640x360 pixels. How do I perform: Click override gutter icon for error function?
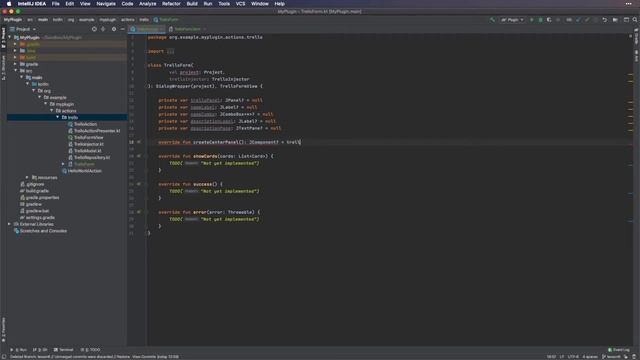[x=139, y=212]
